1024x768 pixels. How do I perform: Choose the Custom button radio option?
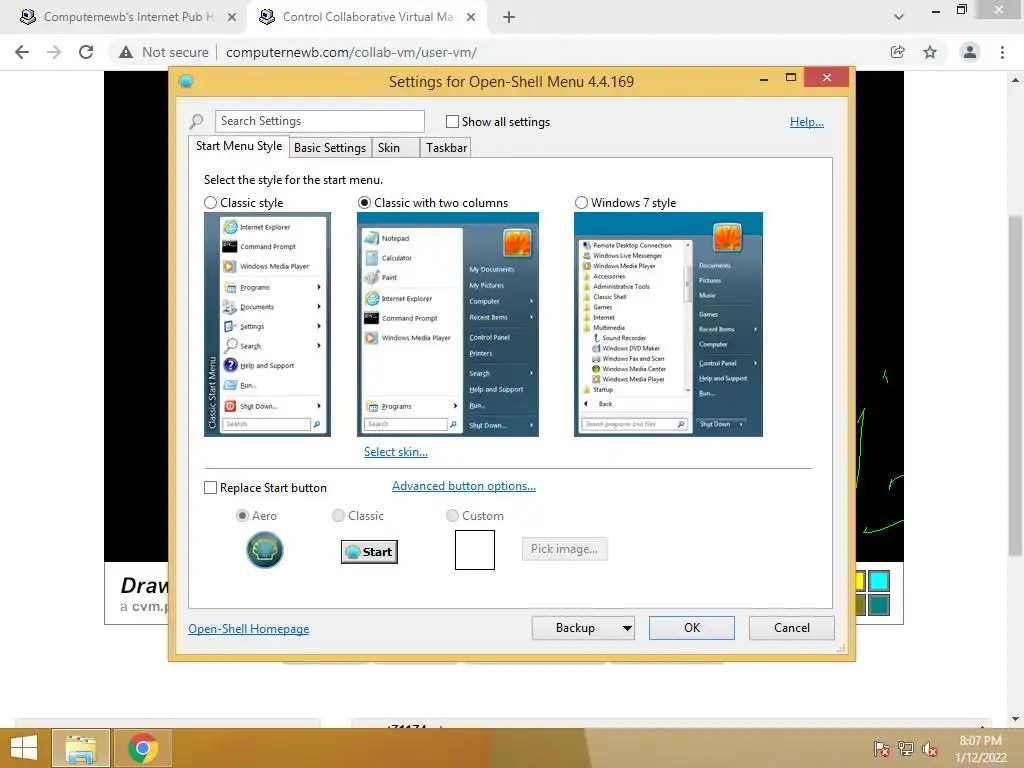click(452, 516)
